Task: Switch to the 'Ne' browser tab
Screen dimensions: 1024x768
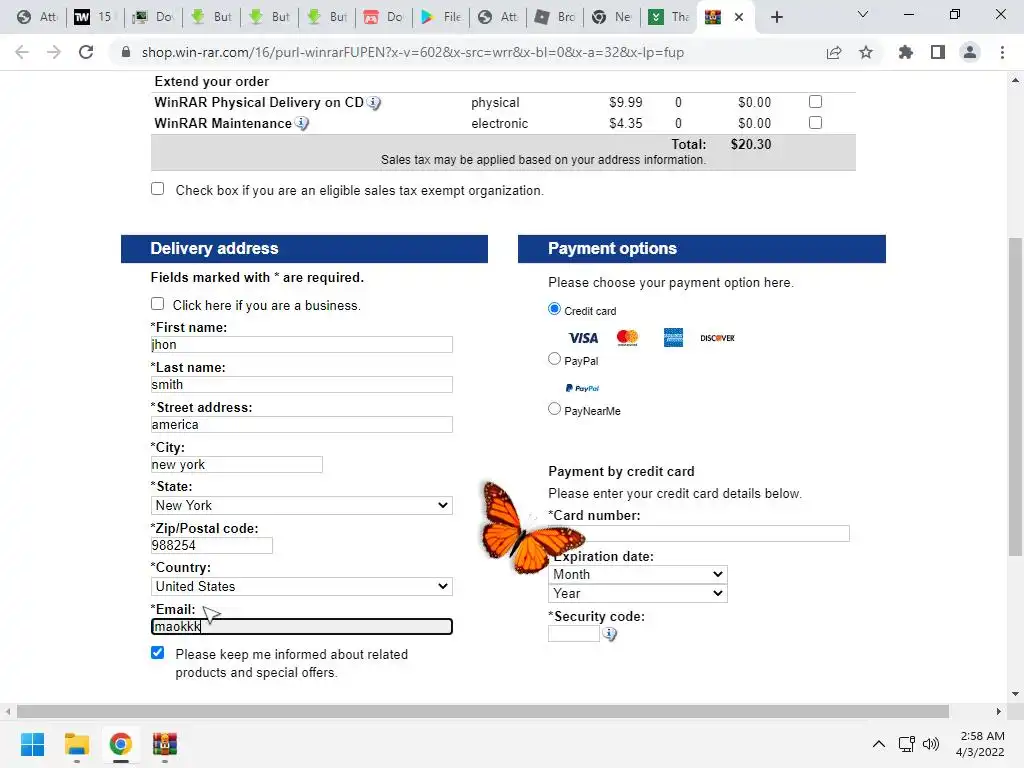Action: click(x=611, y=17)
